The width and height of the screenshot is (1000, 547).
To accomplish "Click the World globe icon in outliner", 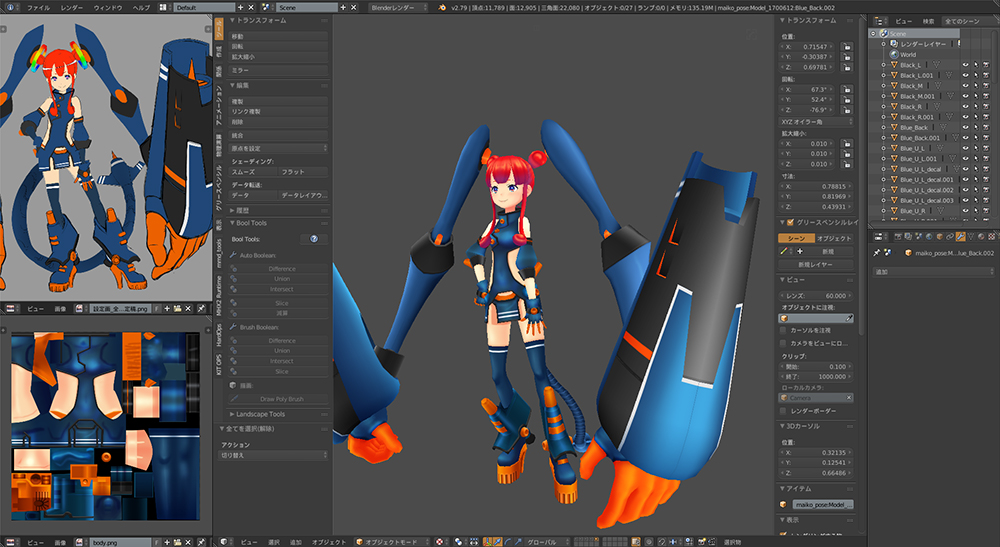I will coord(893,55).
